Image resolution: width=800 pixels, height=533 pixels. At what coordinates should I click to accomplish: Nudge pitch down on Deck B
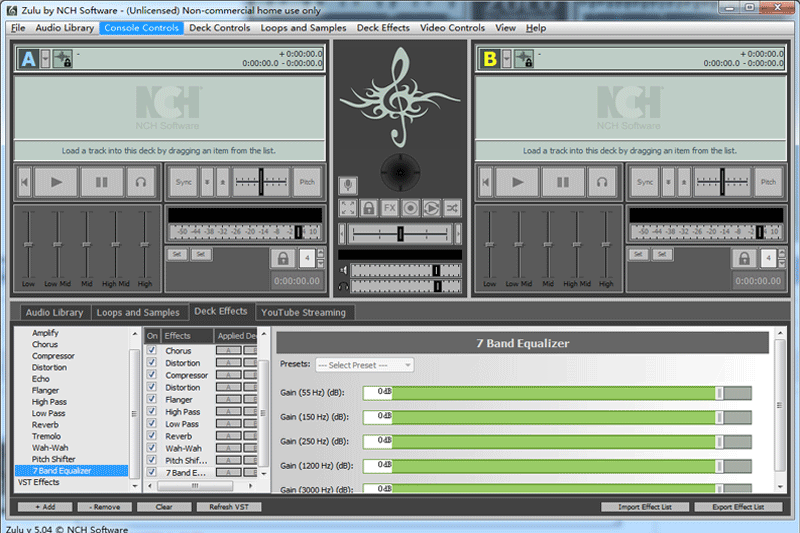tap(668, 182)
